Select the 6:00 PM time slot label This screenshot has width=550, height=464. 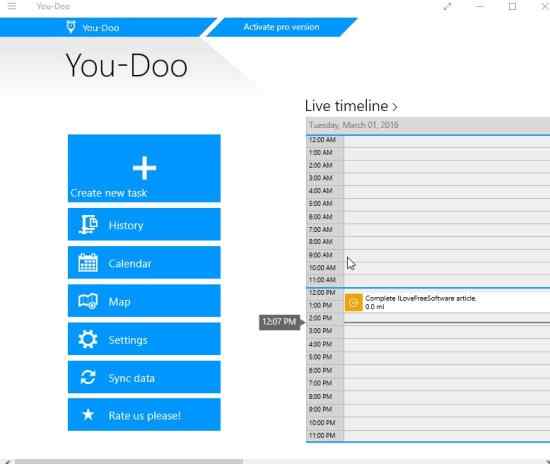pyautogui.click(x=320, y=370)
